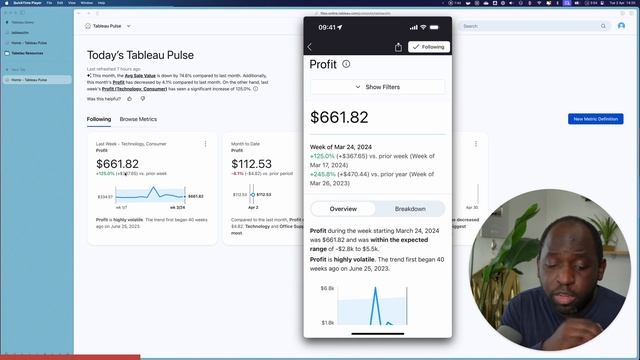Open the info icon next to the Profit title
The height and width of the screenshot is (360, 640).
[346, 64]
